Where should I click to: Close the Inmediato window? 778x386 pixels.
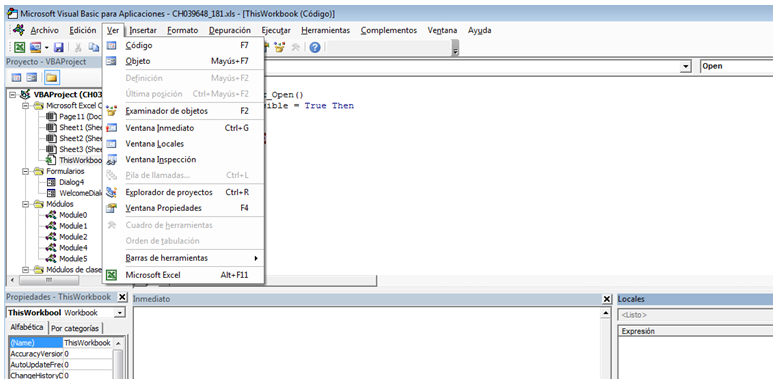coord(606,299)
